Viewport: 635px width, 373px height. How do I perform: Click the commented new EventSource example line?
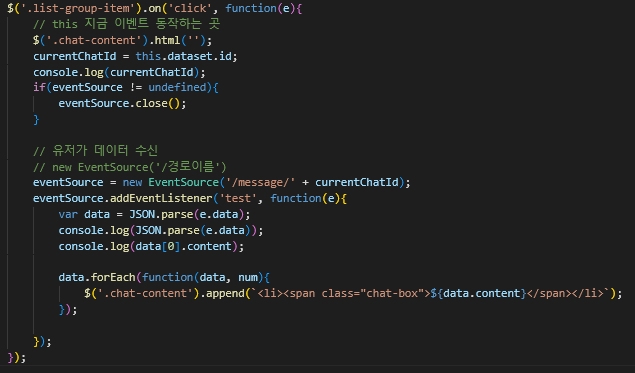(x=130, y=167)
